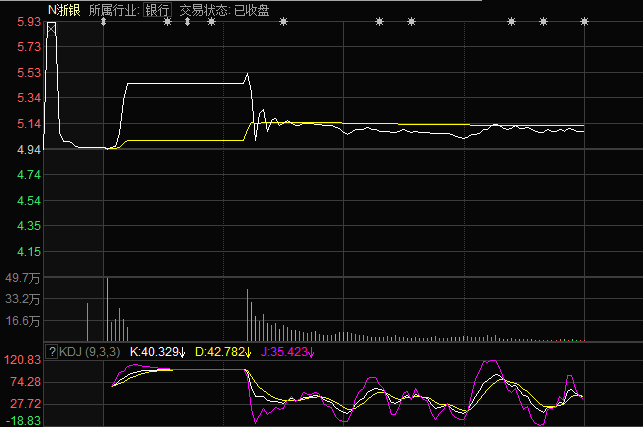Click the leftmost diamond marker on the top timeline
The image size is (643, 427).
(103, 22)
